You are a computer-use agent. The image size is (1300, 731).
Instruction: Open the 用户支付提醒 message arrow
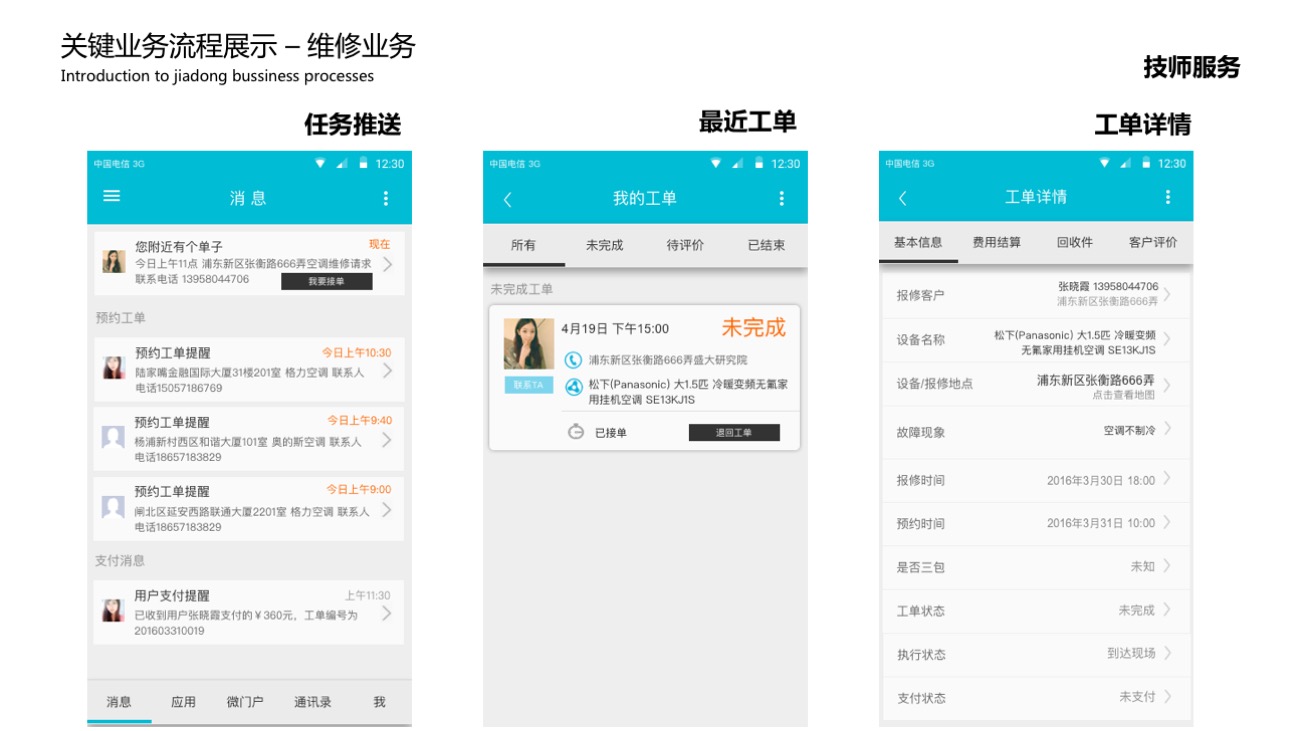tap(387, 614)
